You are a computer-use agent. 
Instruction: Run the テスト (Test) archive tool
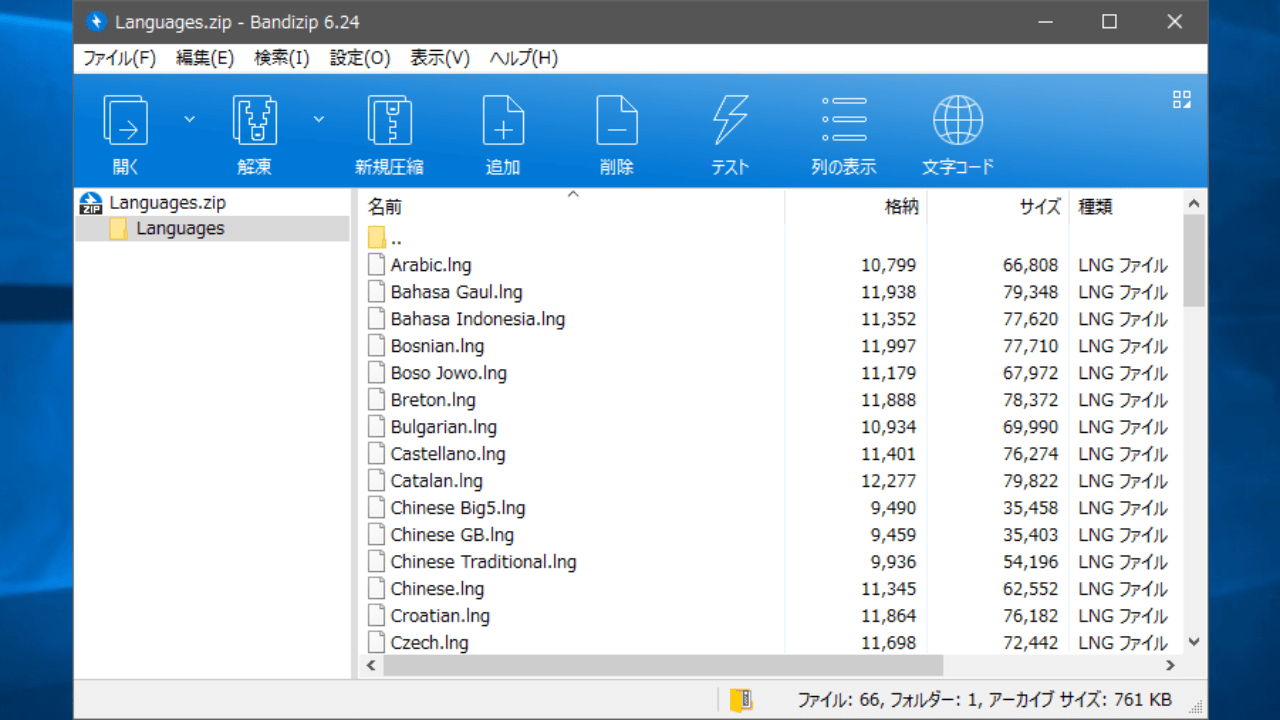[x=730, y=122]
